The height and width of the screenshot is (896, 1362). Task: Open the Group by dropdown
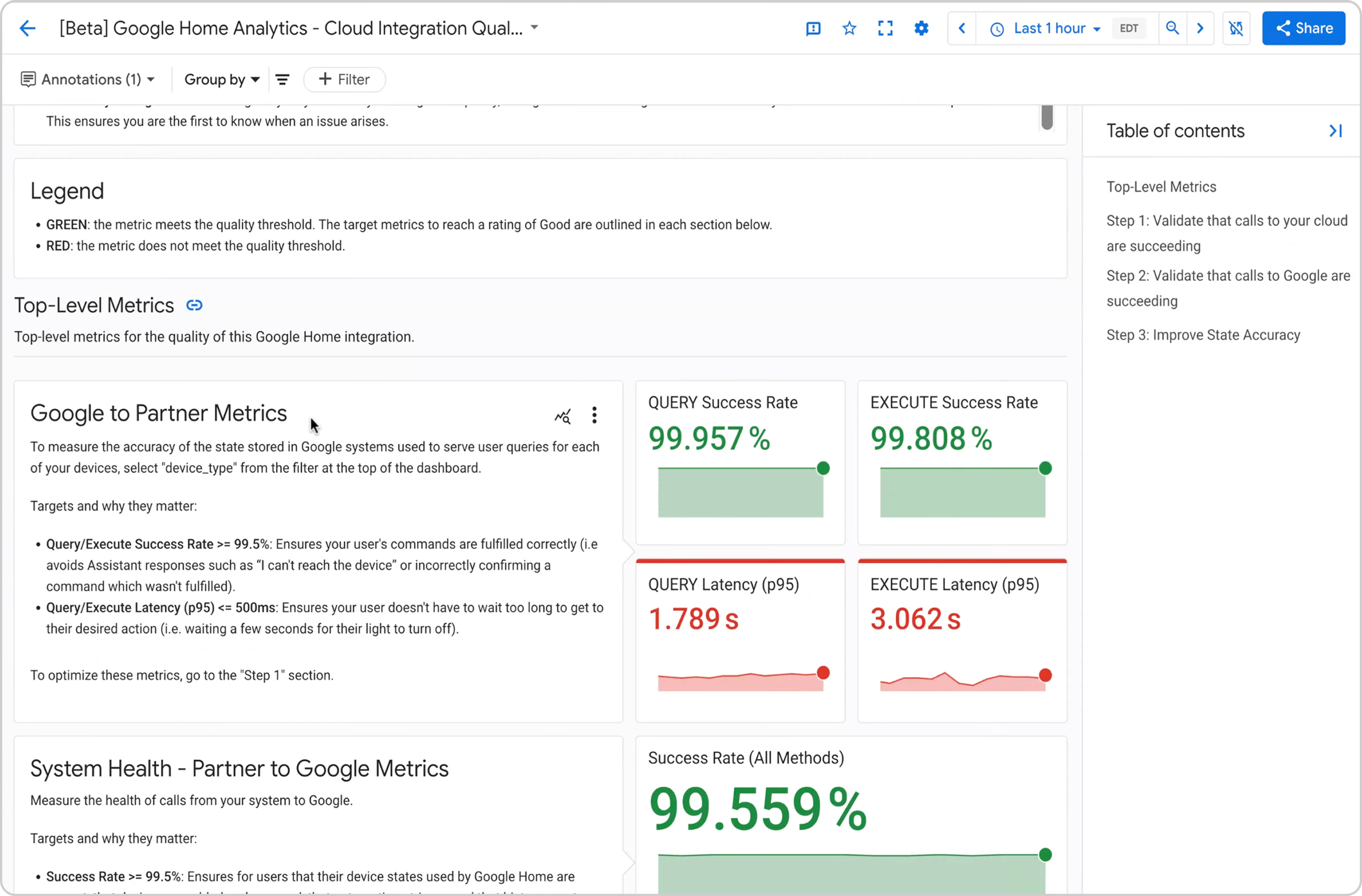(221, 79)
